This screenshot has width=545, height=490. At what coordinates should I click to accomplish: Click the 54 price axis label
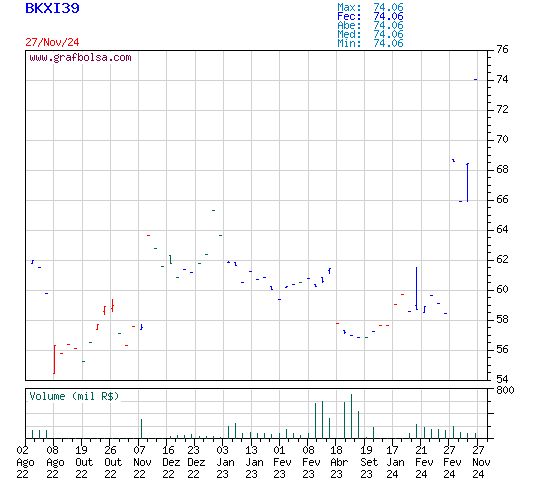tap(502, 379)
